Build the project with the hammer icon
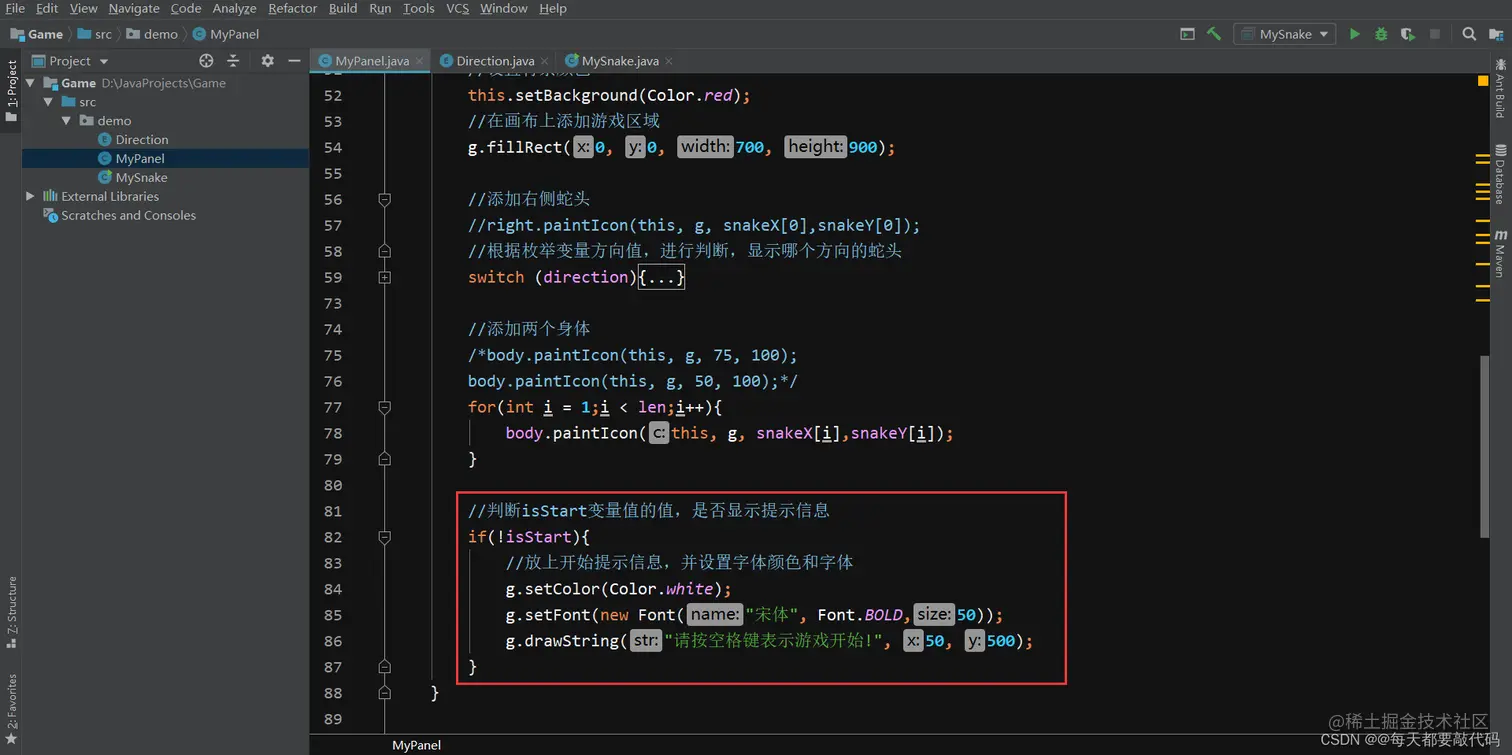Screen dimensions: 1512x755 [1214, 34]
